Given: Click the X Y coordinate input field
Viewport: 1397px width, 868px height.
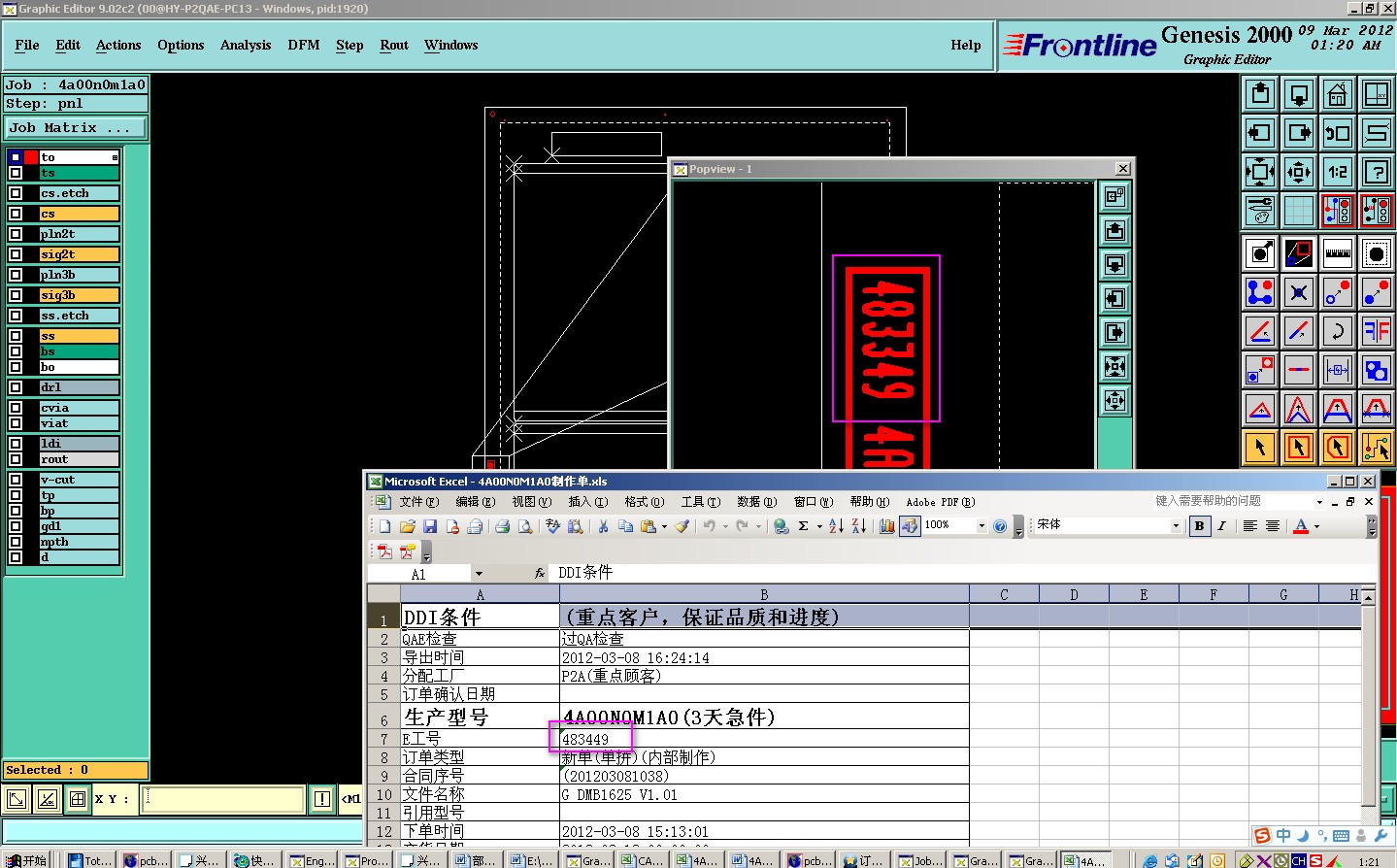Looking at the screenshot, I should click(x=224, y=799).
